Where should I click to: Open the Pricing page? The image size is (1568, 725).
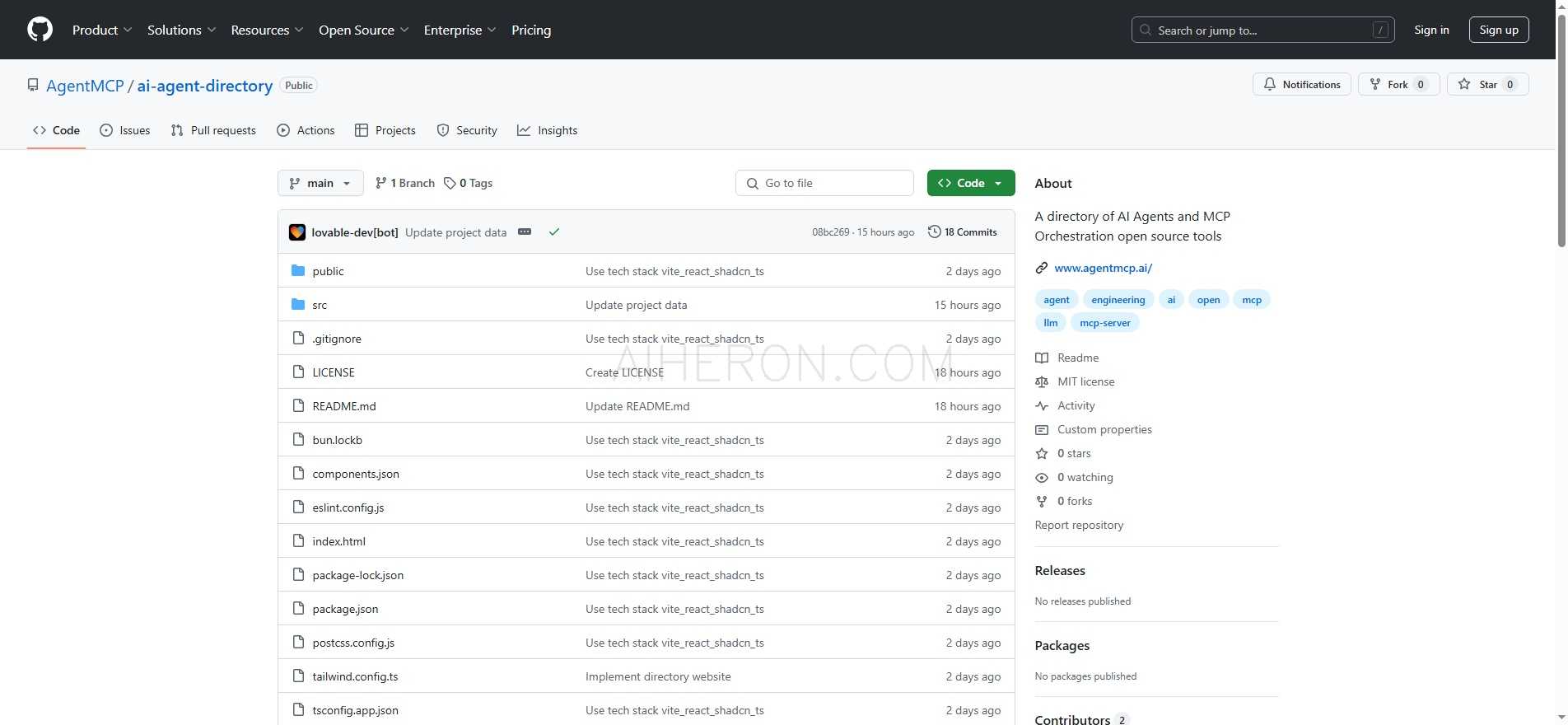[531, 30]
